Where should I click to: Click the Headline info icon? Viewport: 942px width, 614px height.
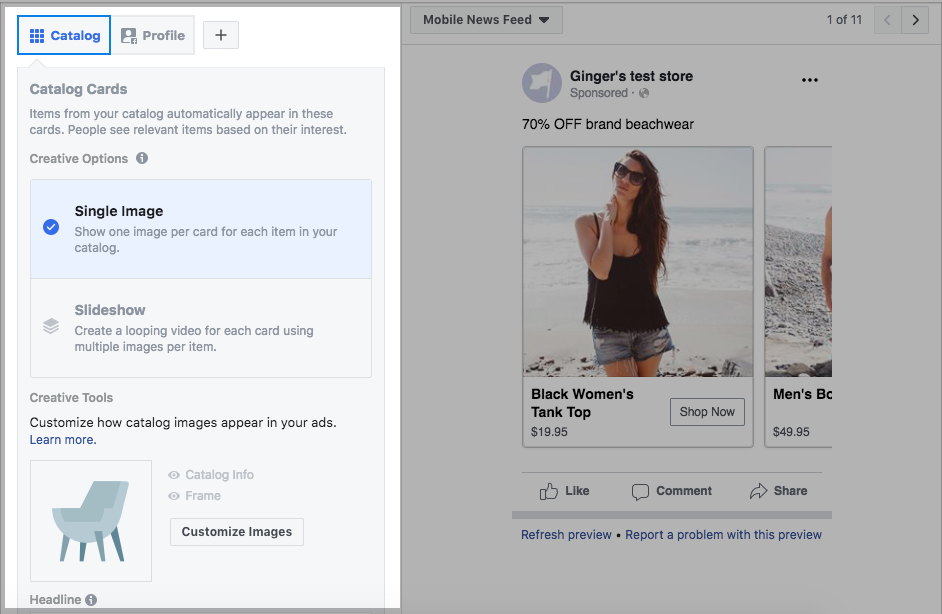pos(91,600)
